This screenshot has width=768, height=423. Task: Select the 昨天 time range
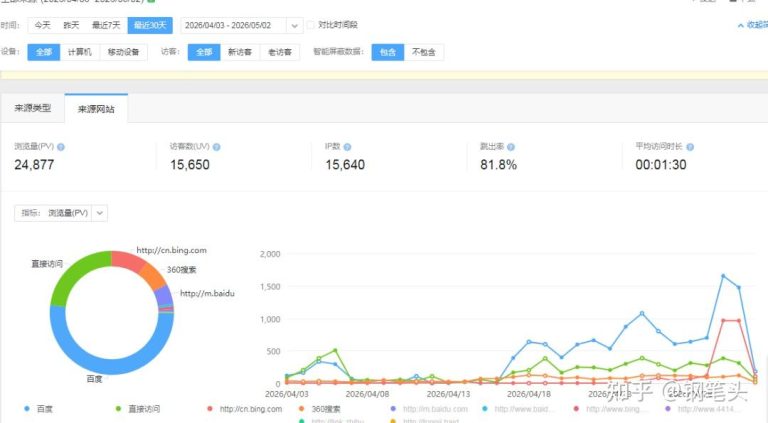(71, 25)
